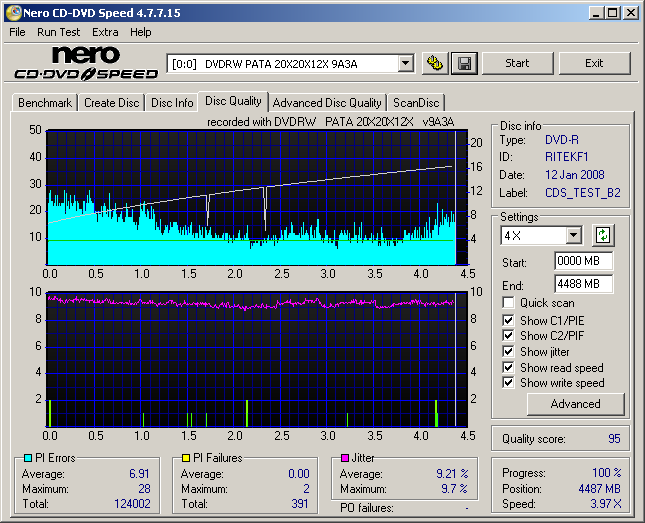This screenshot has height=523, width=645.
Task: Click the PI Failures total 391
Action: pos(300,504)
